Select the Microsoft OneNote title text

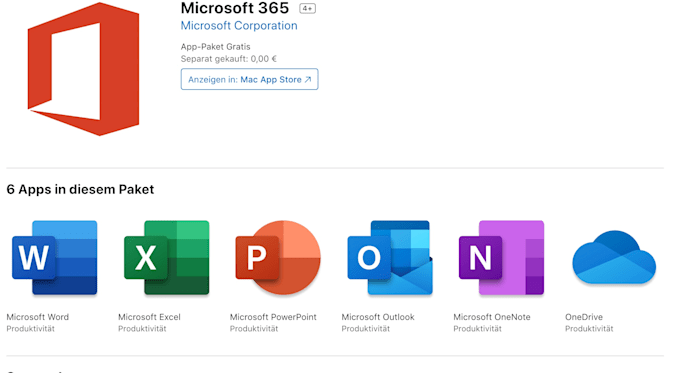click(x=492, y=317)
